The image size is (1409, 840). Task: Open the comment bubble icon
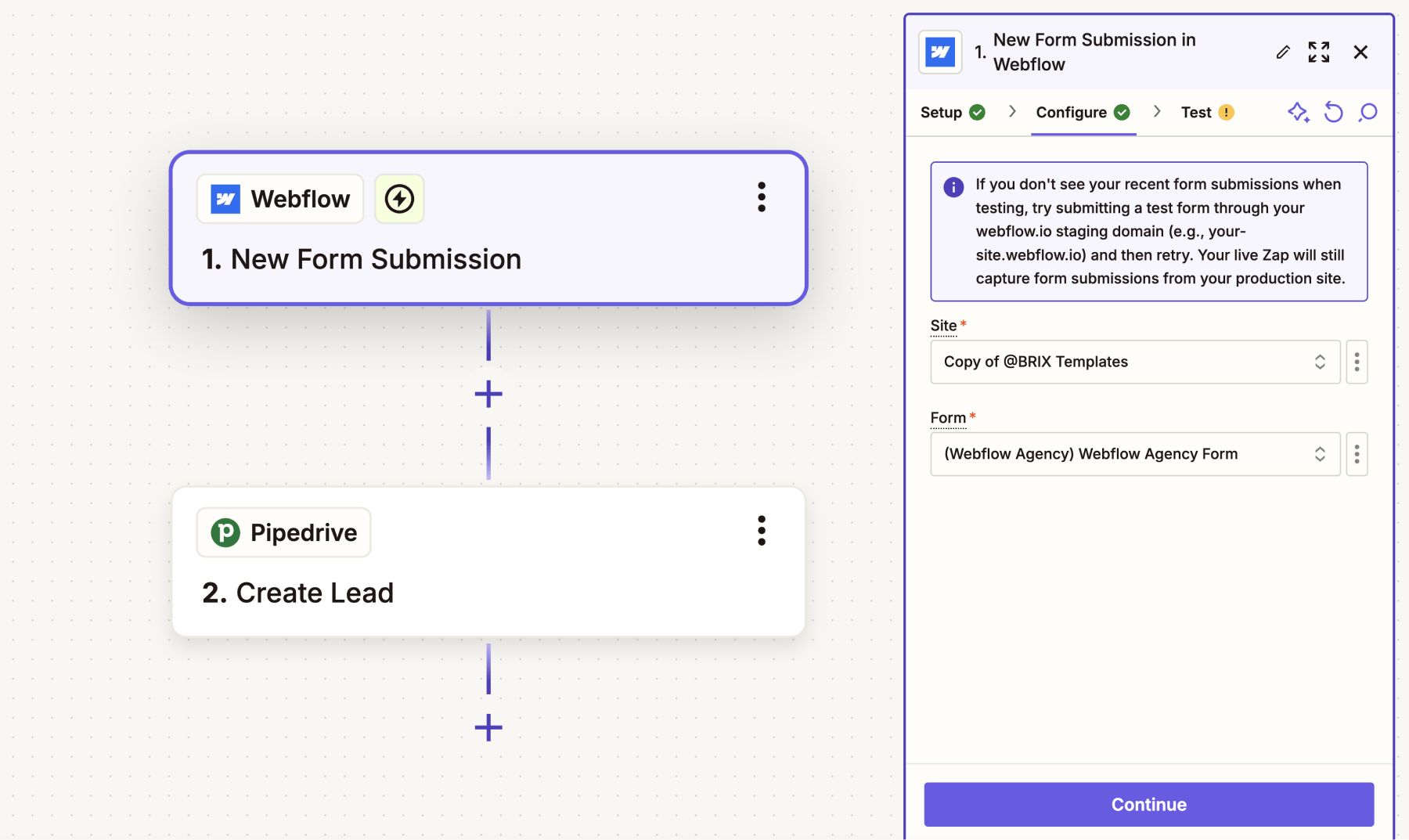[x=1368, y=113]
